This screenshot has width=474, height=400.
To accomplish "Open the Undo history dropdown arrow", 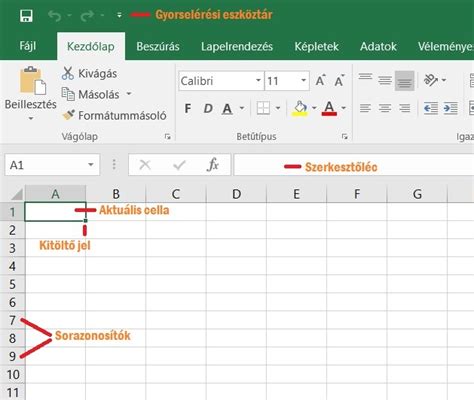I will tap(70, 15).
